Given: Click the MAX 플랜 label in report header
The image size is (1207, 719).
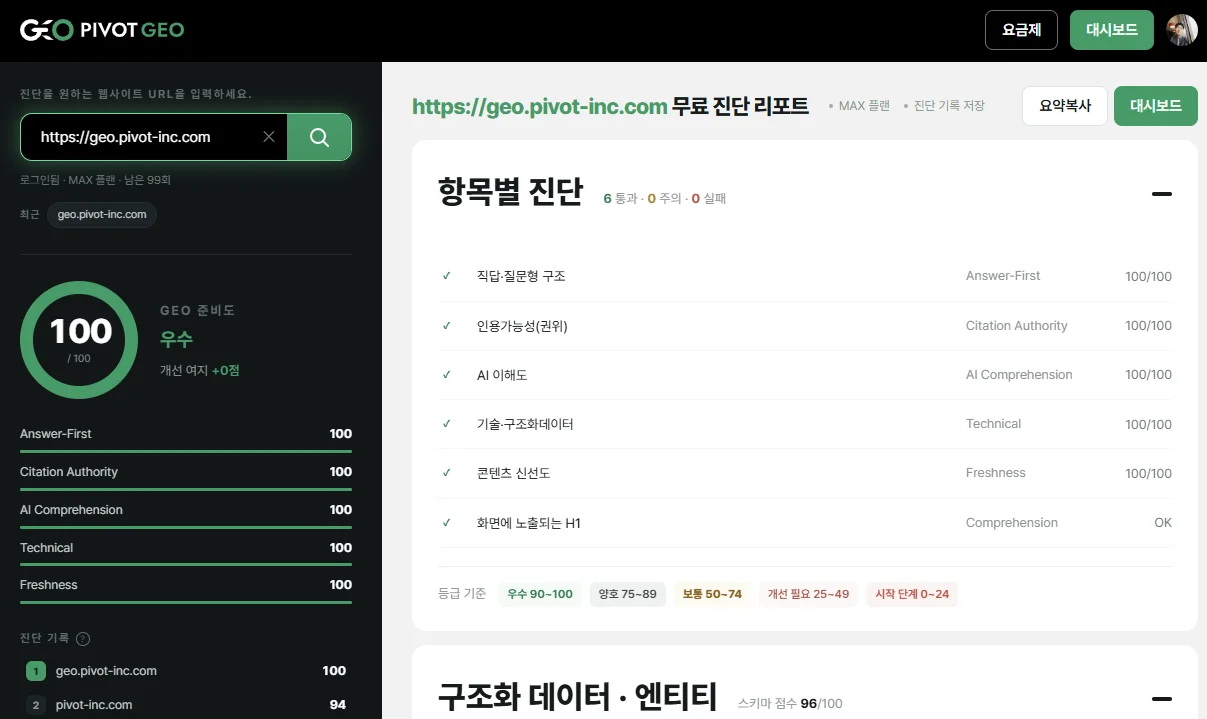Looking at the screenshot, I should pos(864,106).
